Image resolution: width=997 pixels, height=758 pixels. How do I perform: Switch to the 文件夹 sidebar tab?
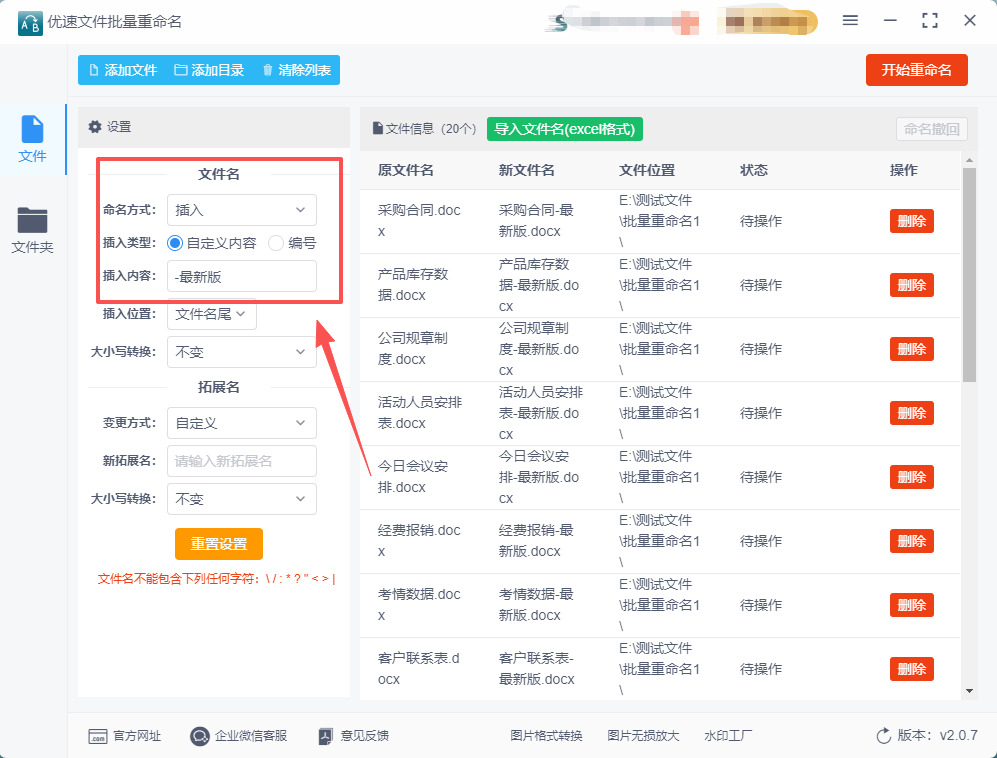point(32,229)
